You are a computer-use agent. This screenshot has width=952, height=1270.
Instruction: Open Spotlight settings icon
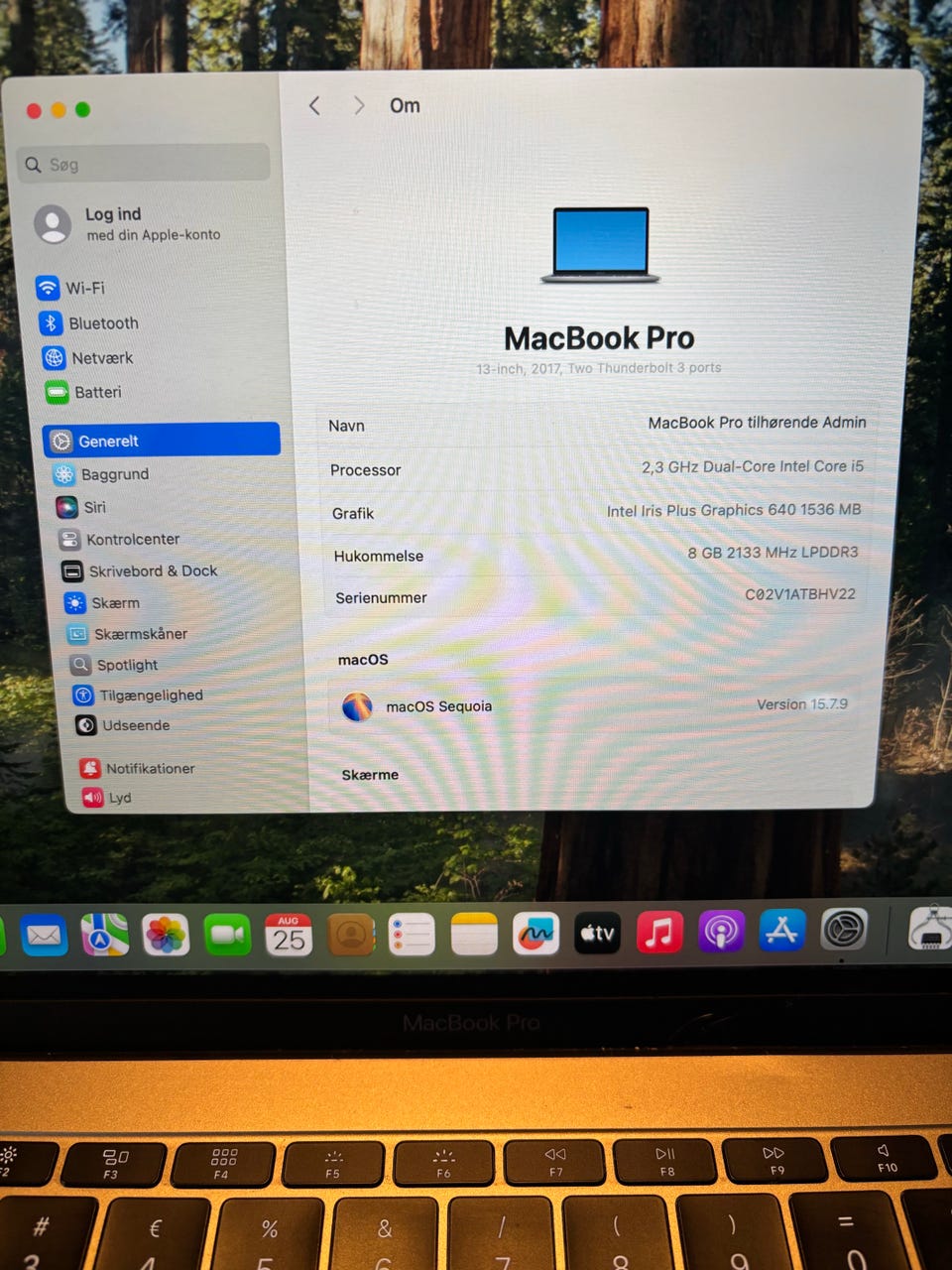click(80, 665)
